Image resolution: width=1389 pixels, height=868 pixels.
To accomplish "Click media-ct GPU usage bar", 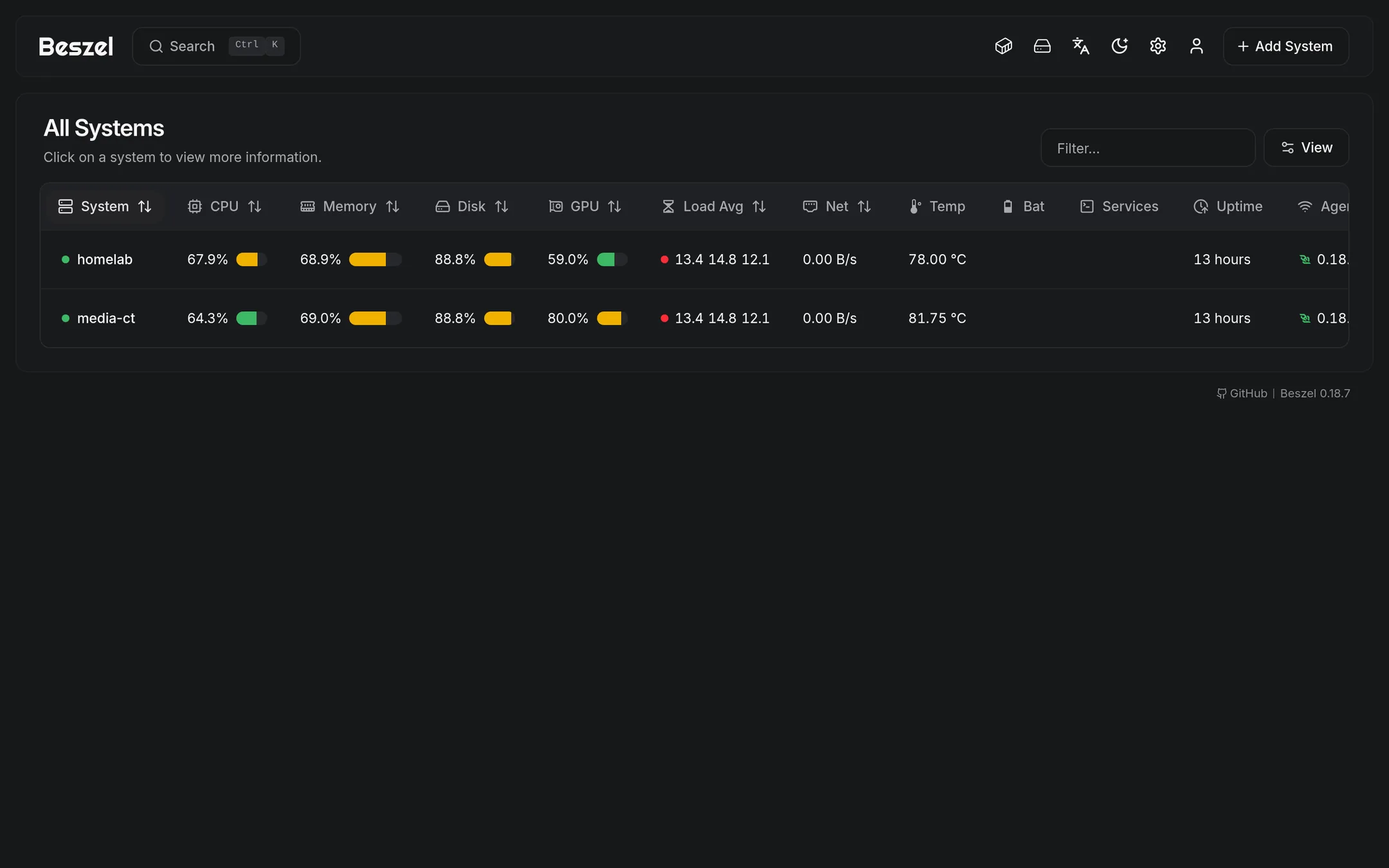I will pos(612,318).
